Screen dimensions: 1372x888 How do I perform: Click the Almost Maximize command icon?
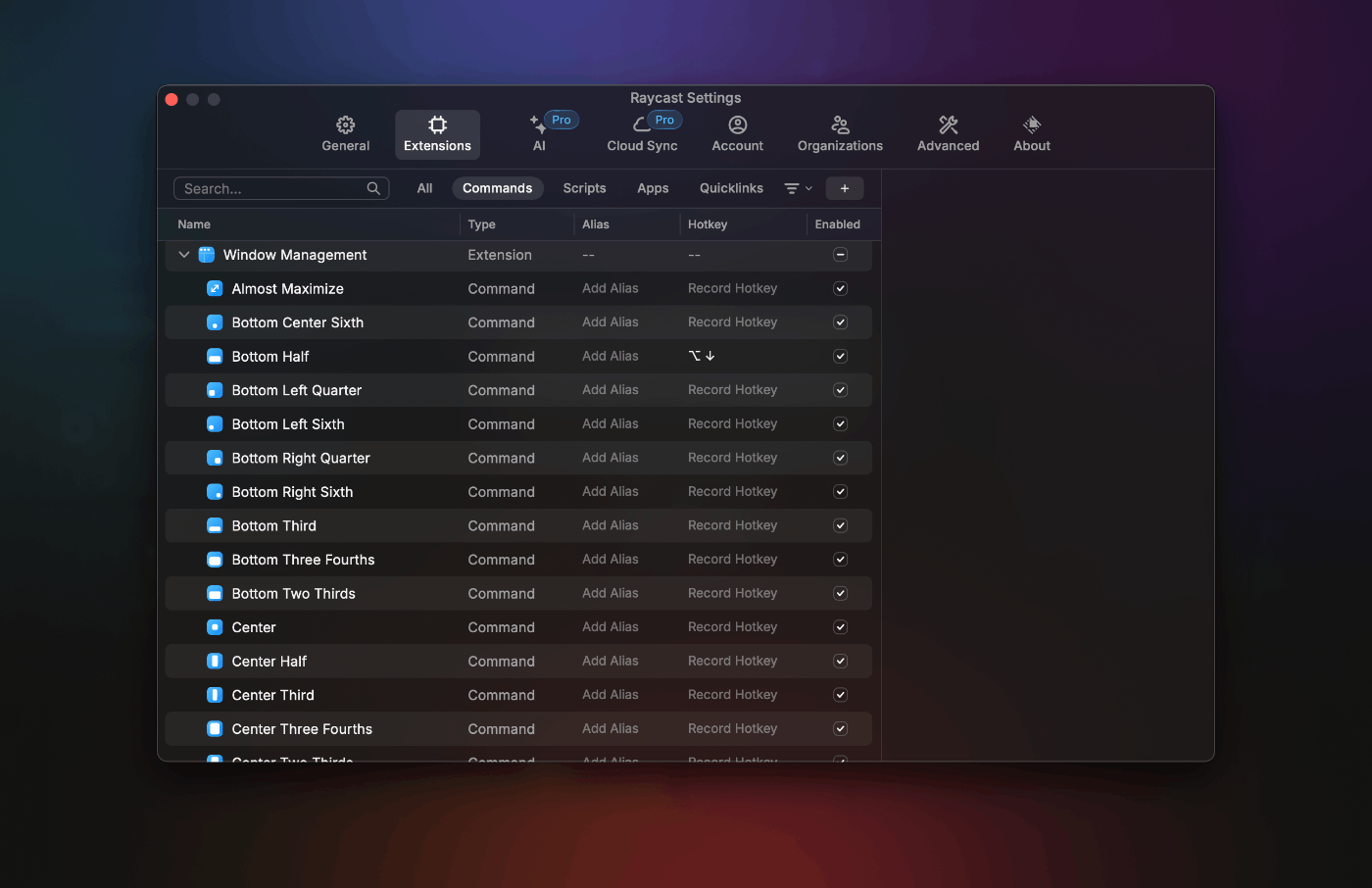(215, 288)
